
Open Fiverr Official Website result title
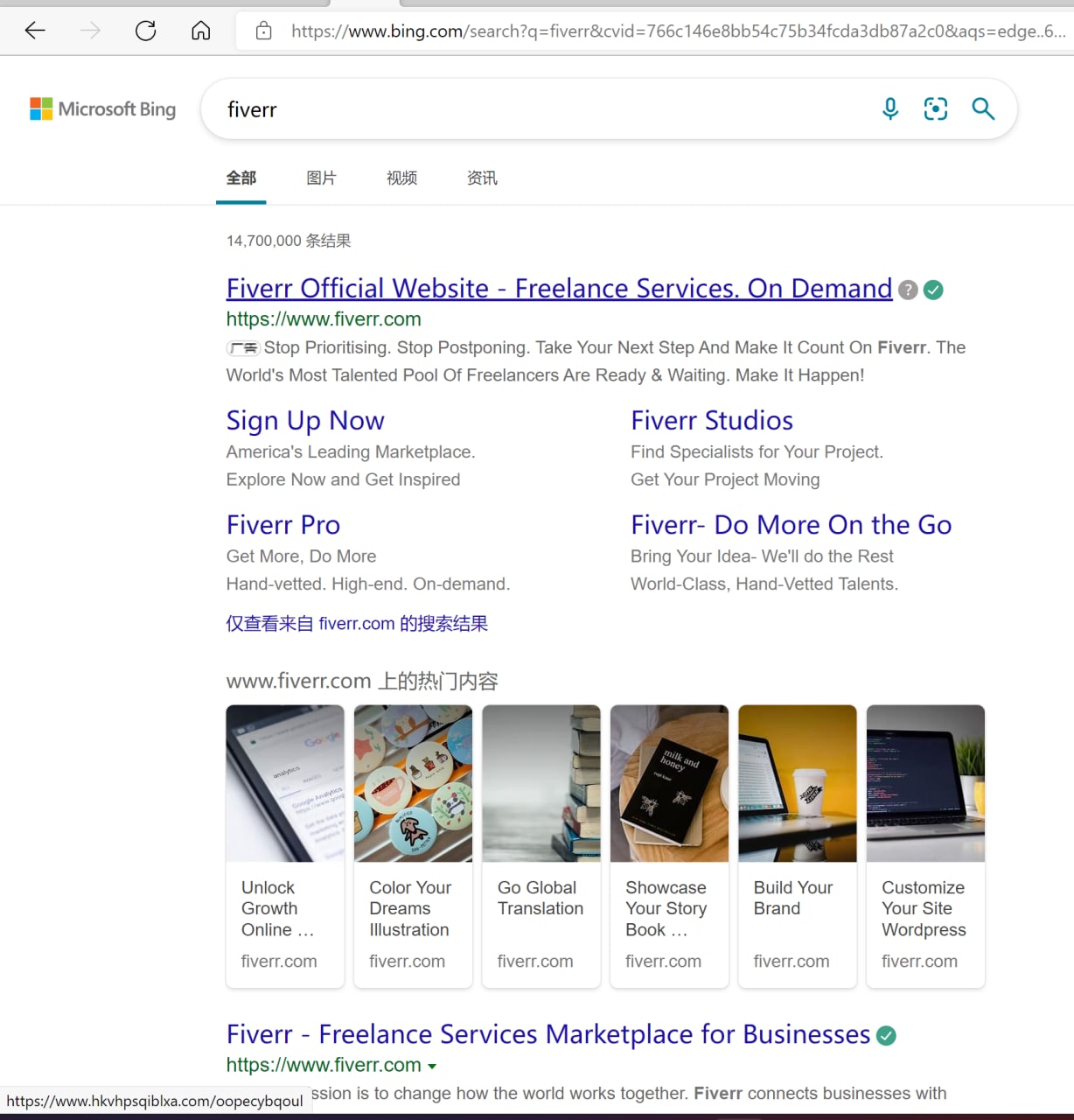coord(560,288)
